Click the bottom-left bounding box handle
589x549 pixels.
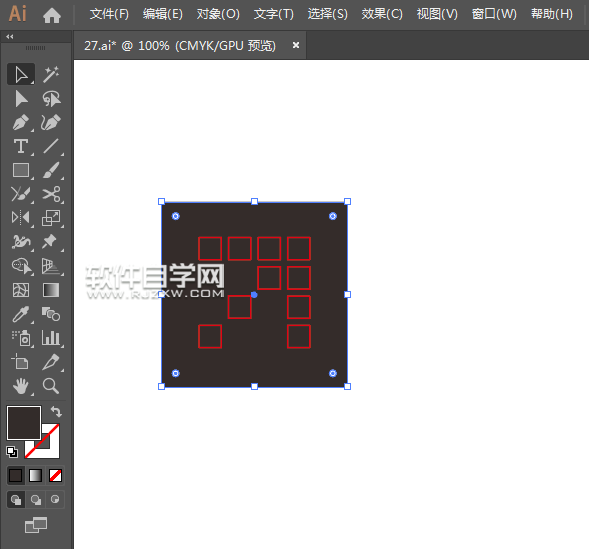[x=162, y=386]
